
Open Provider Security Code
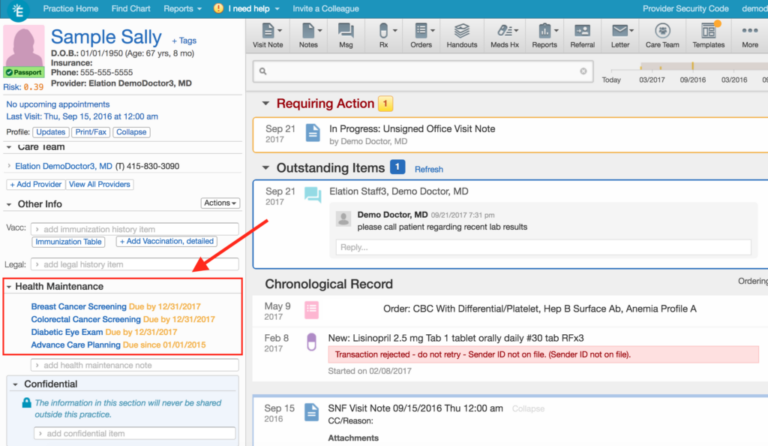pos(685,9)
